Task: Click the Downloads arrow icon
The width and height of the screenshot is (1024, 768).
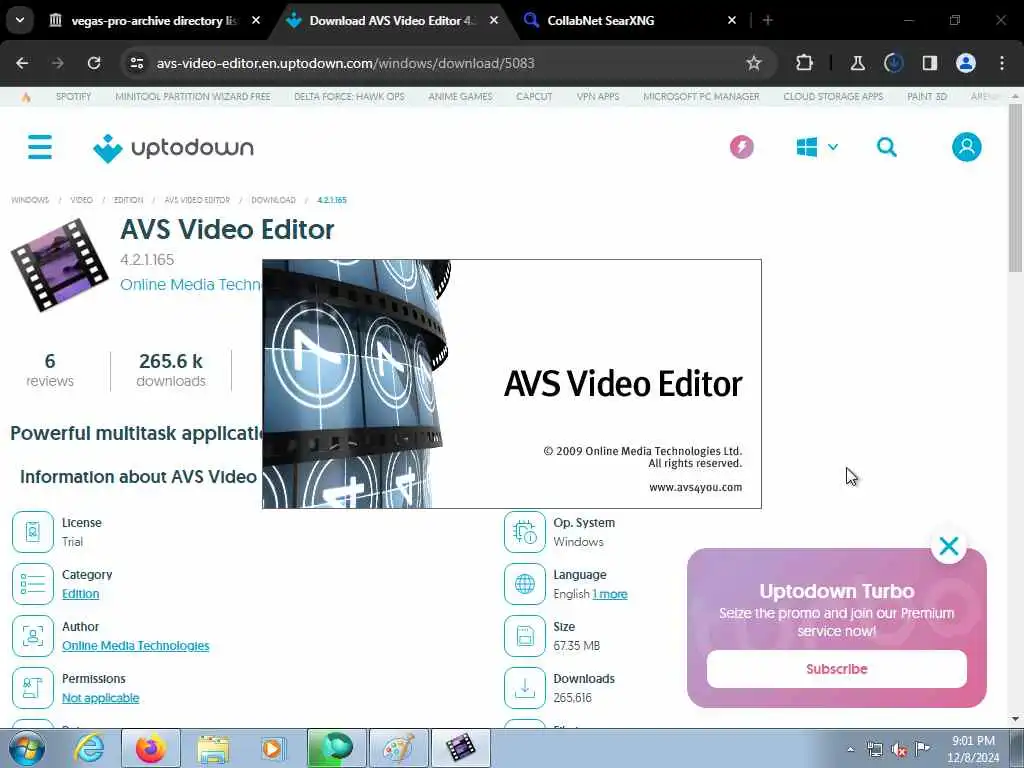Action: [524, 688]
